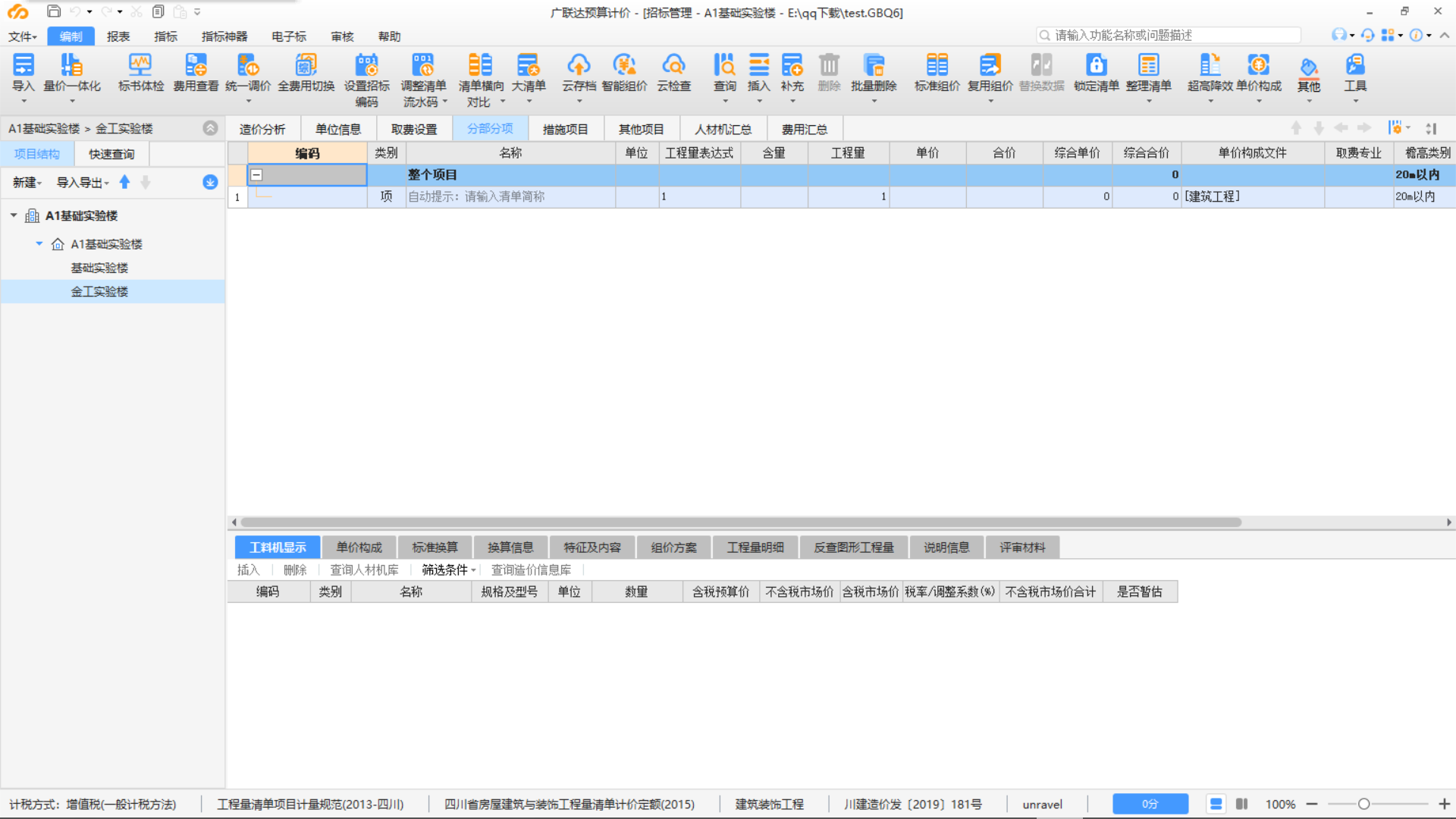Select 基础实验楼 in project tree
1456x819 pixels.
click(x=99, y=268)
